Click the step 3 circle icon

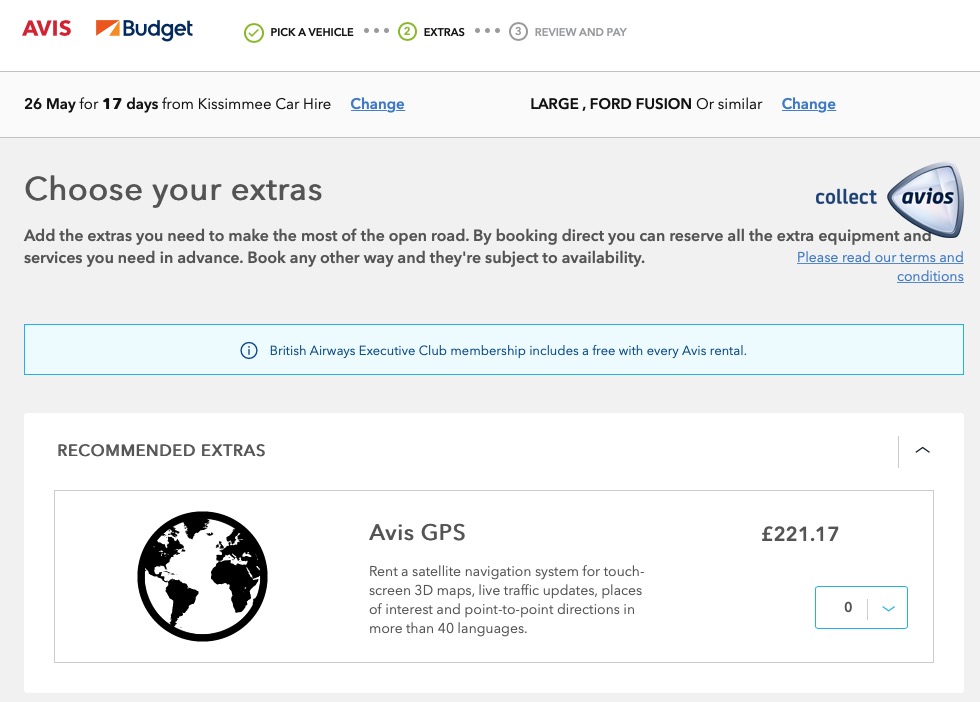518,31
